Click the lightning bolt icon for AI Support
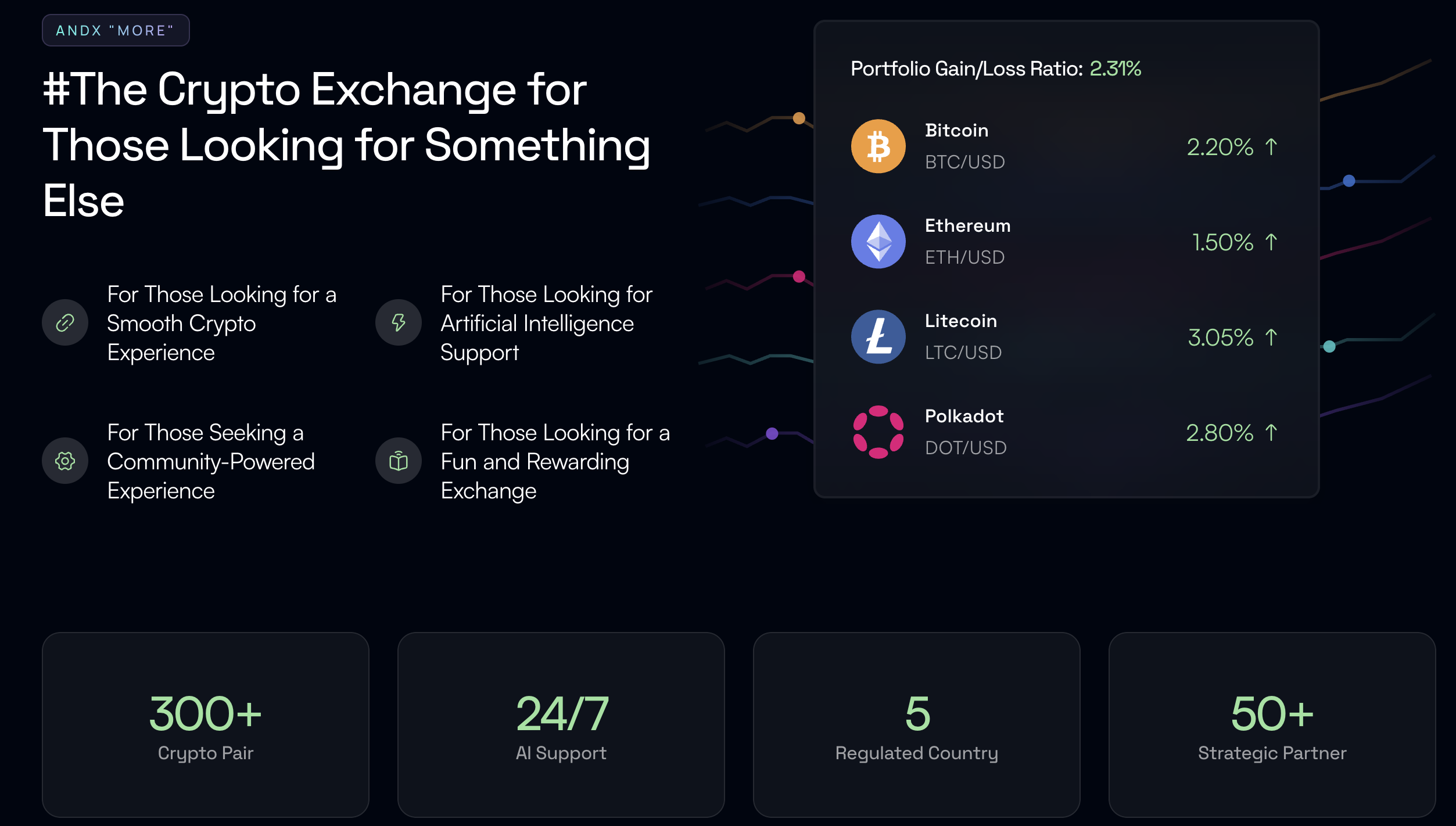The height and width of the screenshot is (826, 1456). tap(399, 322)
